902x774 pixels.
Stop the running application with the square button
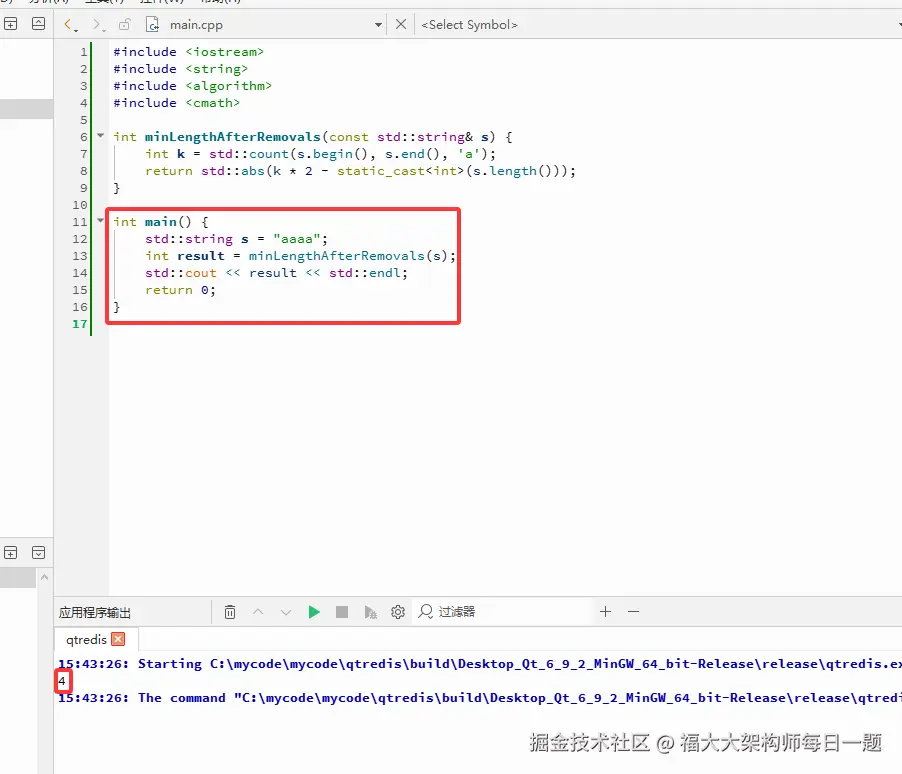[x=342, y=612]
